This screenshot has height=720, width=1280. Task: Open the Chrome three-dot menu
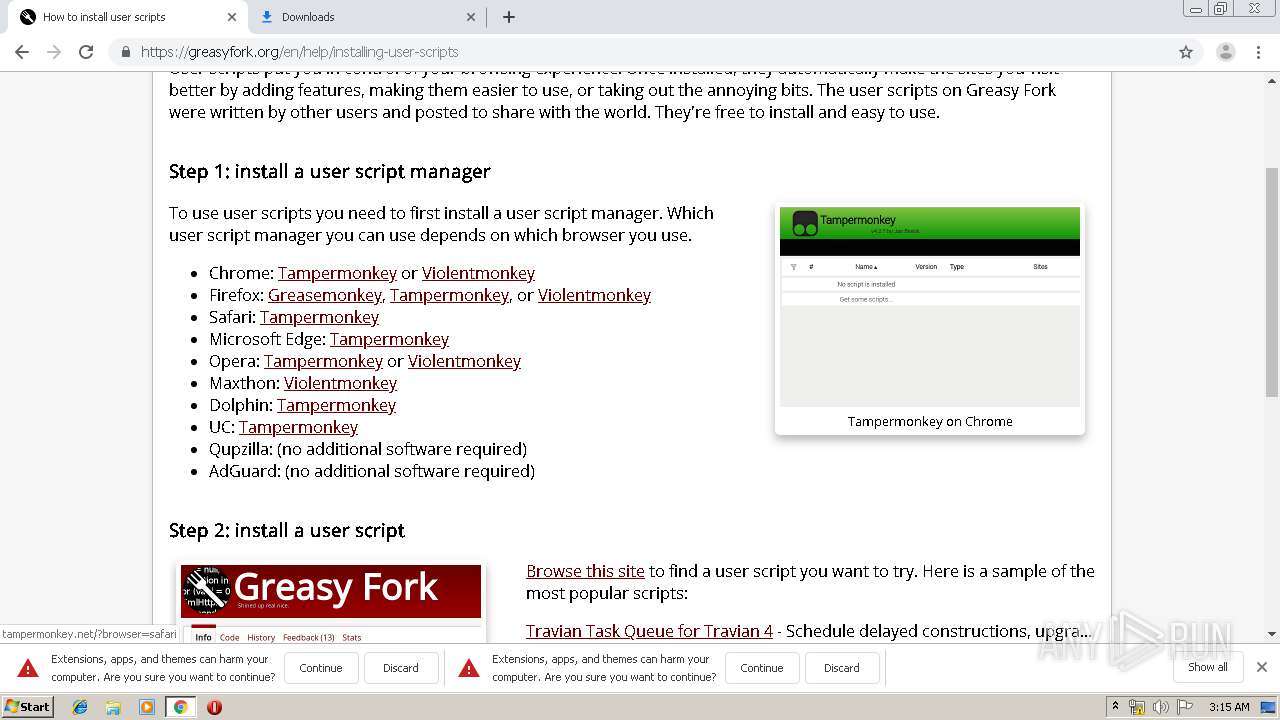coord(1259,52)
